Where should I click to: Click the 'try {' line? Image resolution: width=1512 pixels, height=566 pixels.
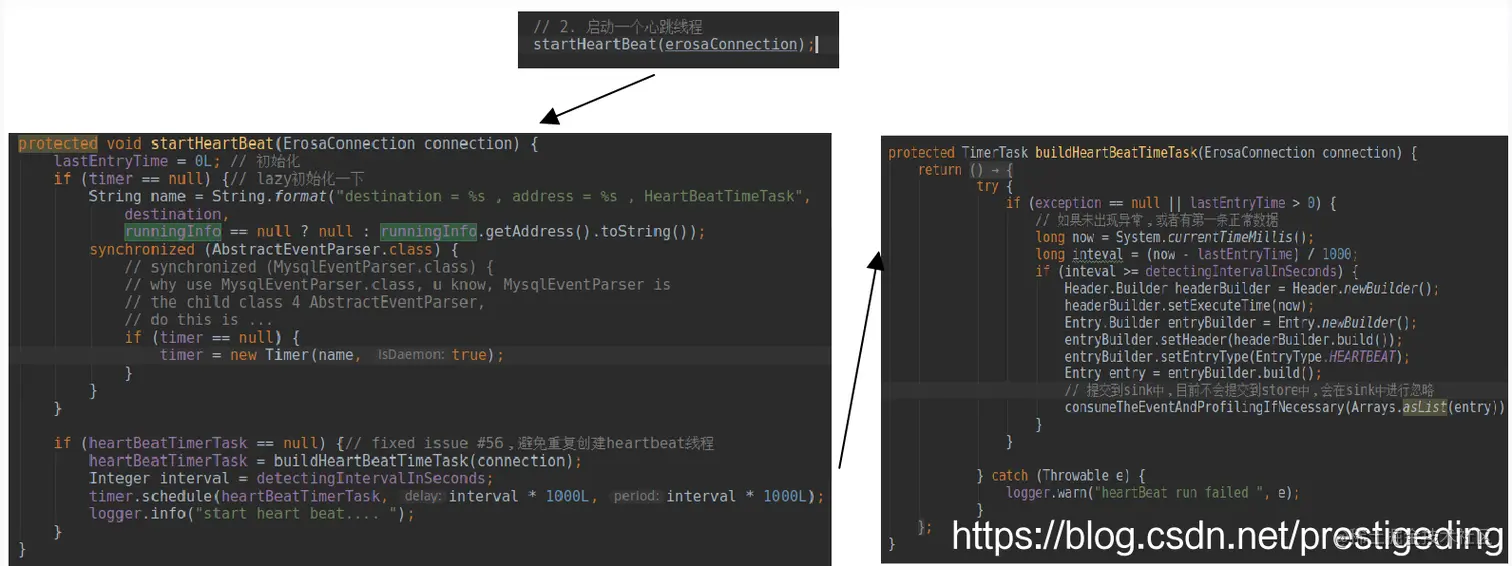pyautogui.click(x=995, y=187)
